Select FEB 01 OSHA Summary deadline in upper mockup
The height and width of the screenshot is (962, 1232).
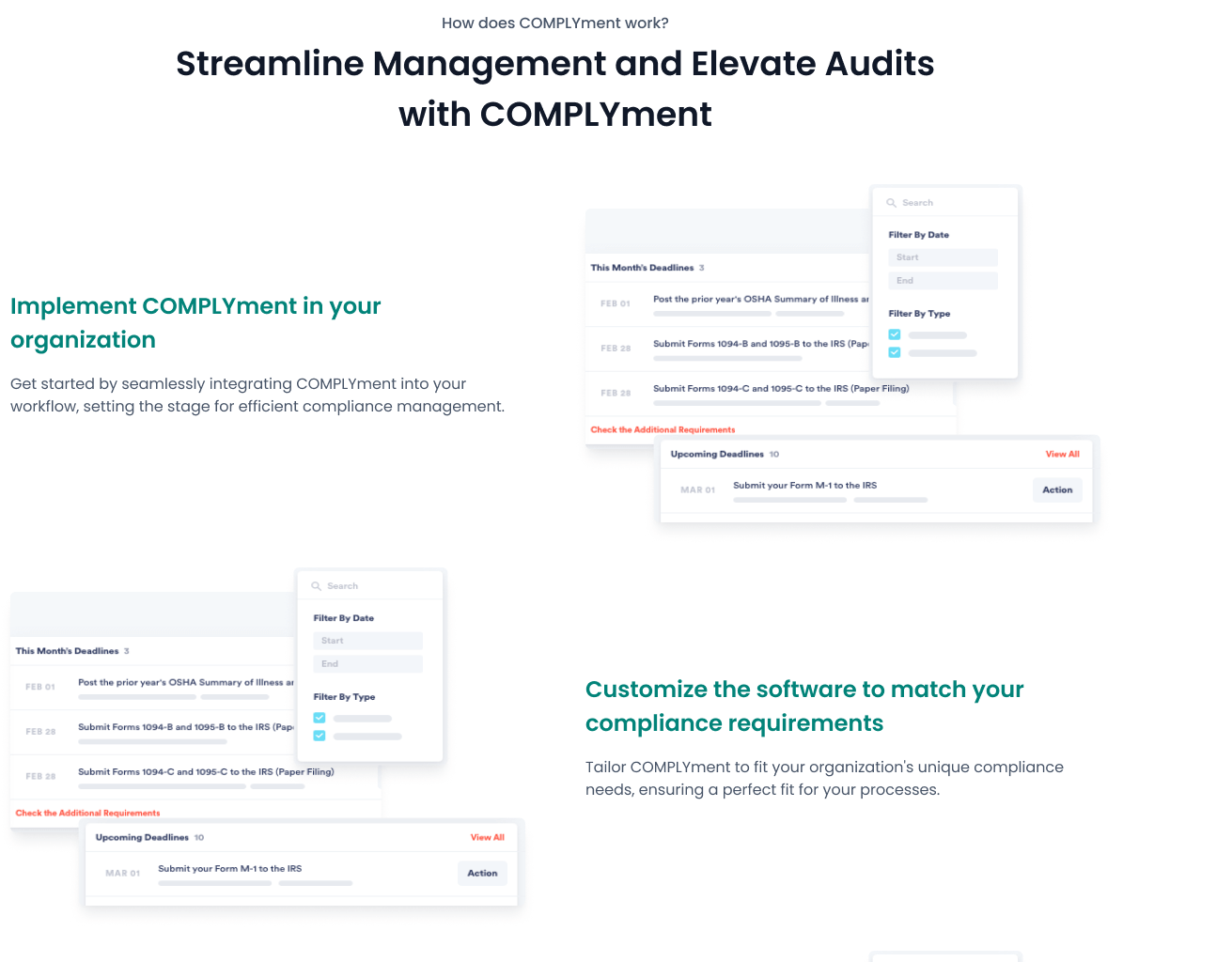(x=759, y=301)
